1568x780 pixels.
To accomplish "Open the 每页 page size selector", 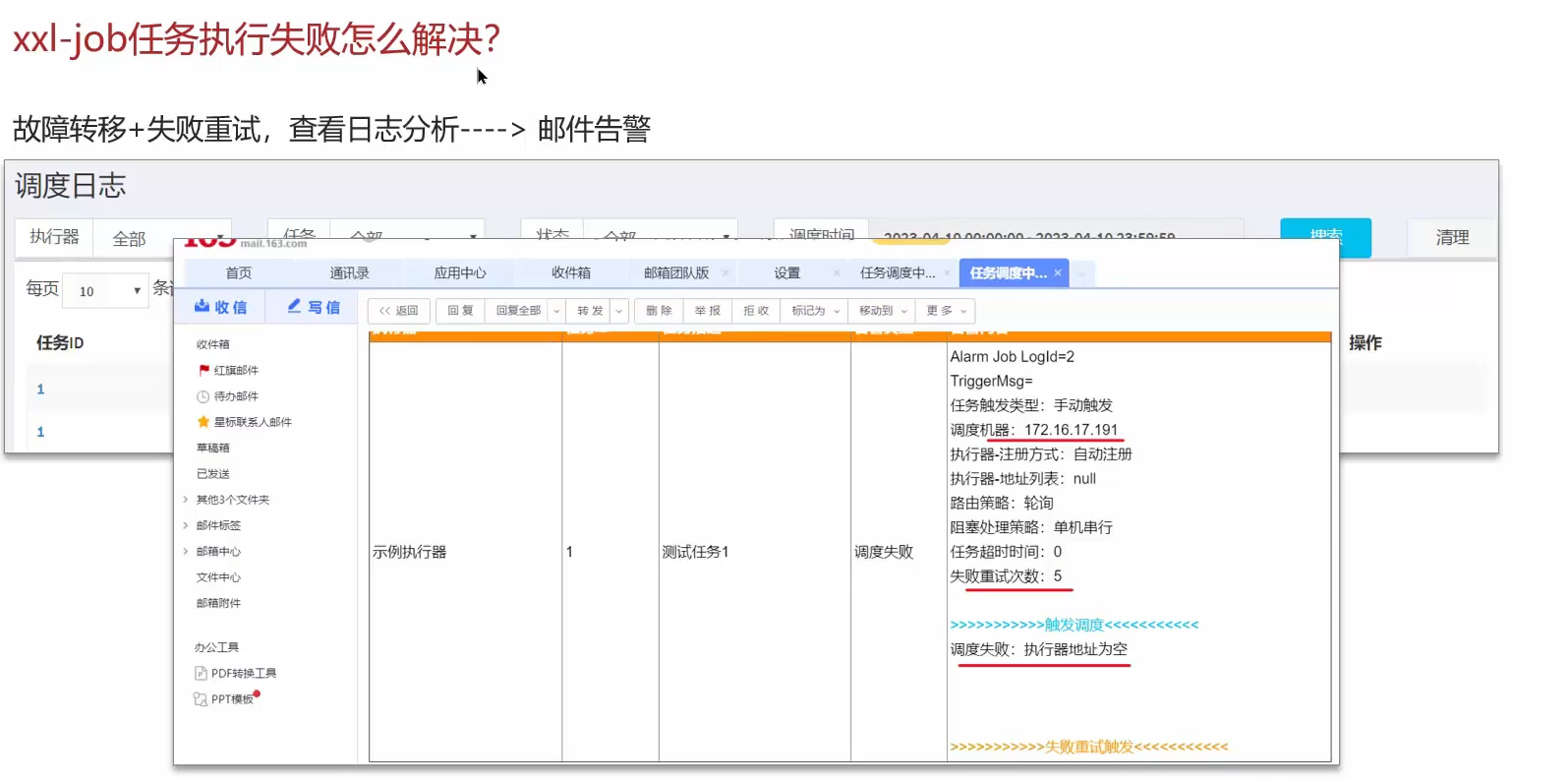I will click(x=108, y=291).
